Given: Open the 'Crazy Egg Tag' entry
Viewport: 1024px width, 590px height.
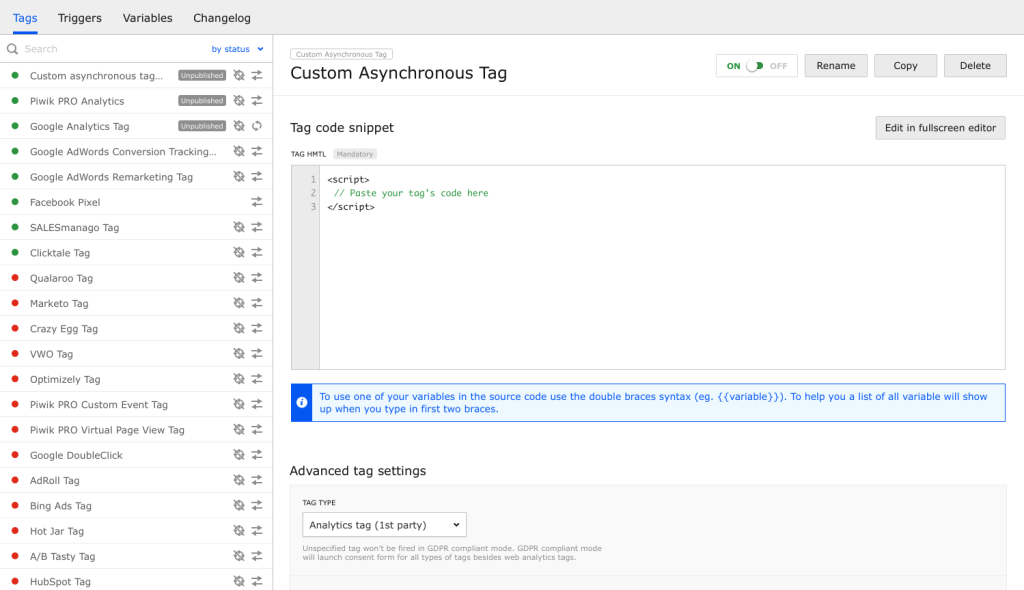Looking at the screenshot, I should pos(64,329).
